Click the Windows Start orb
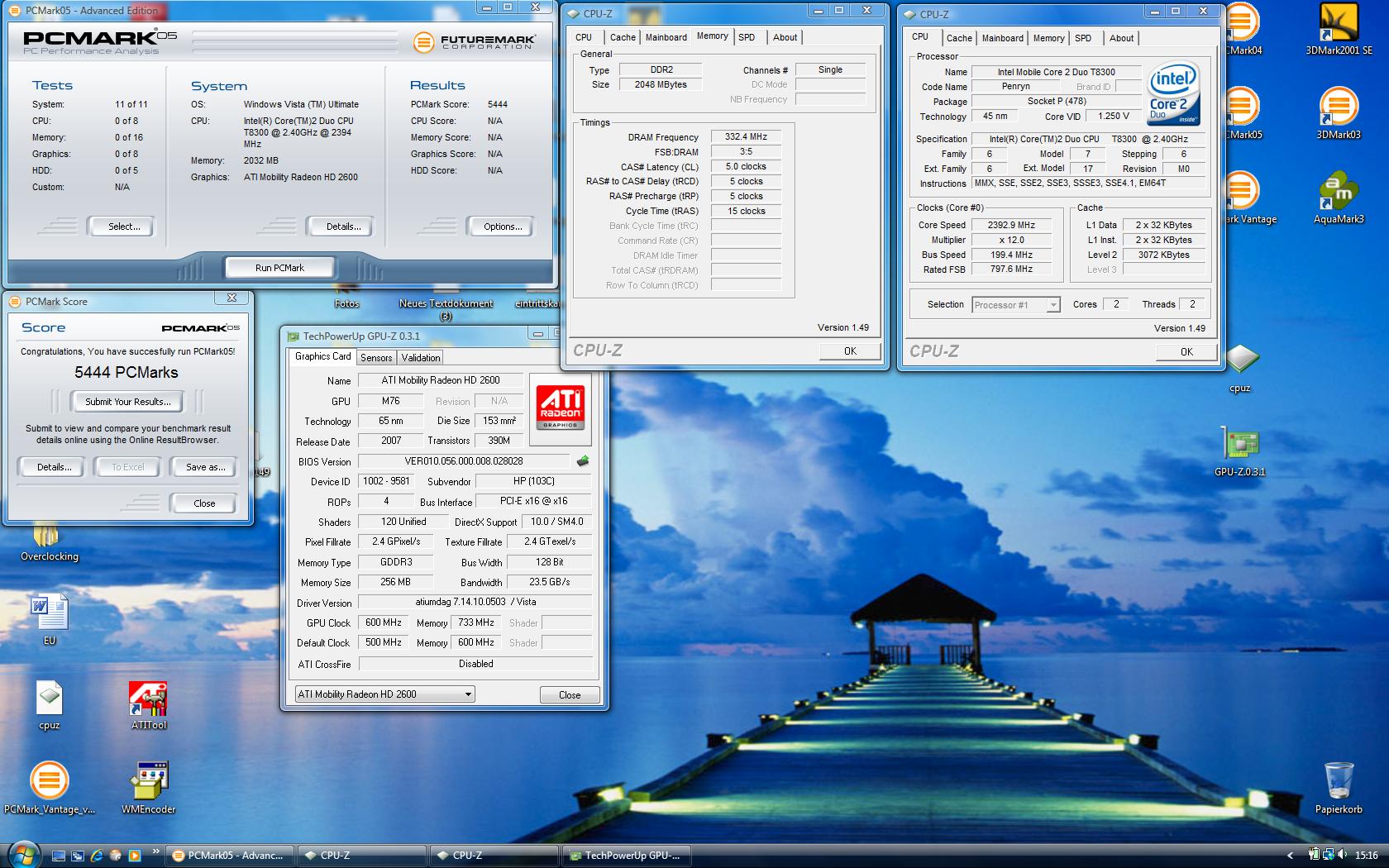Screen dimensions: 1389x868 tap(23, 854)
